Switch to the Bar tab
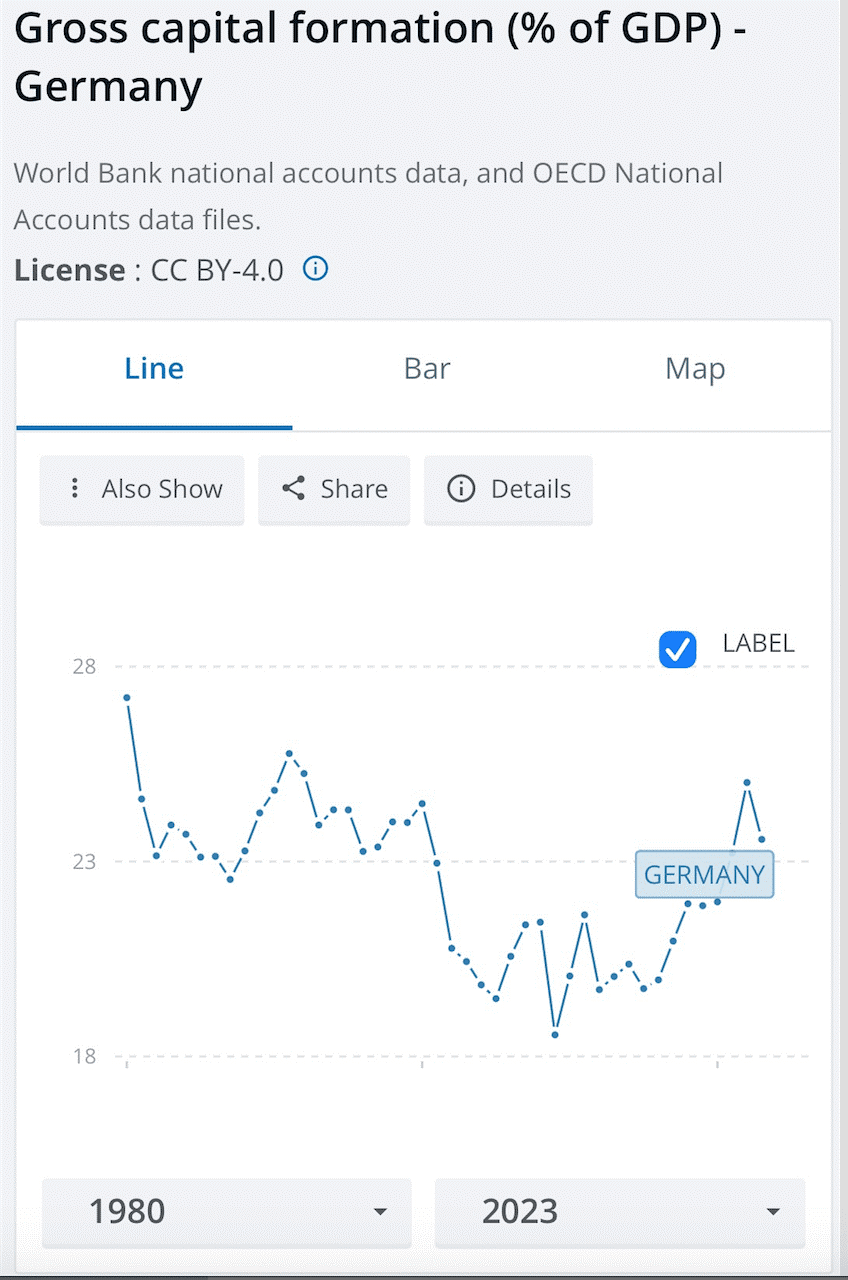Viewport: 848px width, 1280px height. click(427, 369)
